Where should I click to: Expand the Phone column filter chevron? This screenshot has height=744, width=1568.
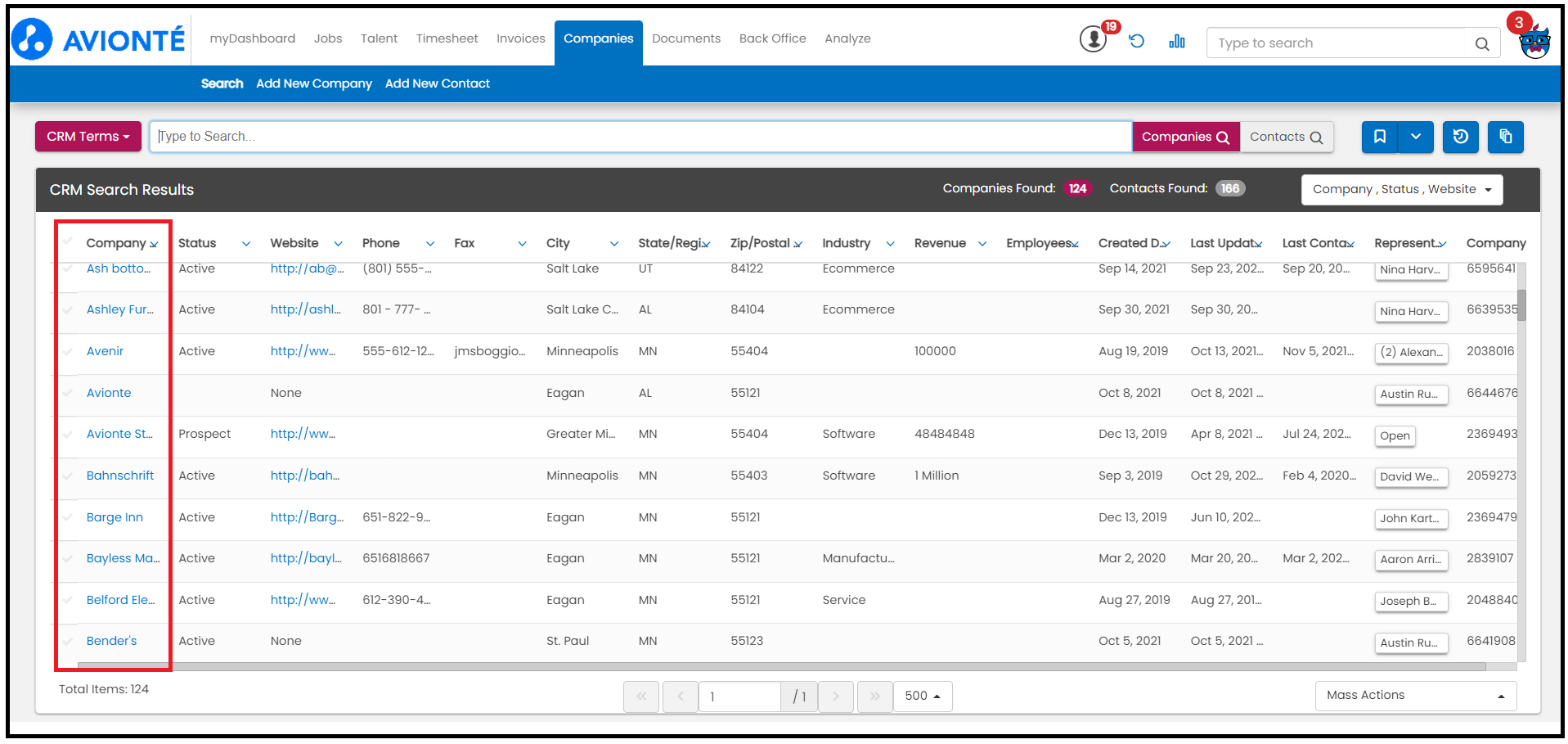tap(430, 244)
